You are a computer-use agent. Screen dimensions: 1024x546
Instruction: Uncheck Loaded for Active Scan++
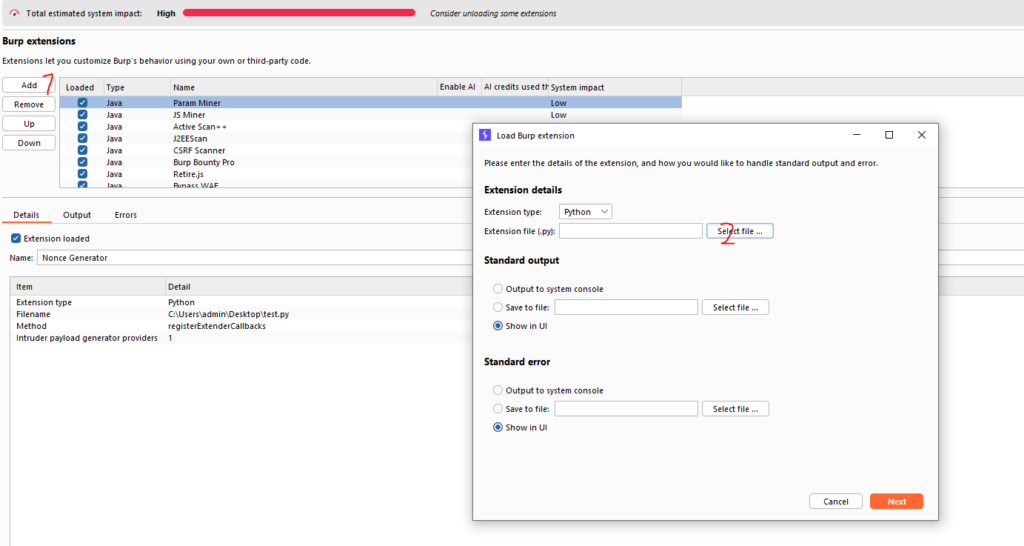click(x=82, y=126)
